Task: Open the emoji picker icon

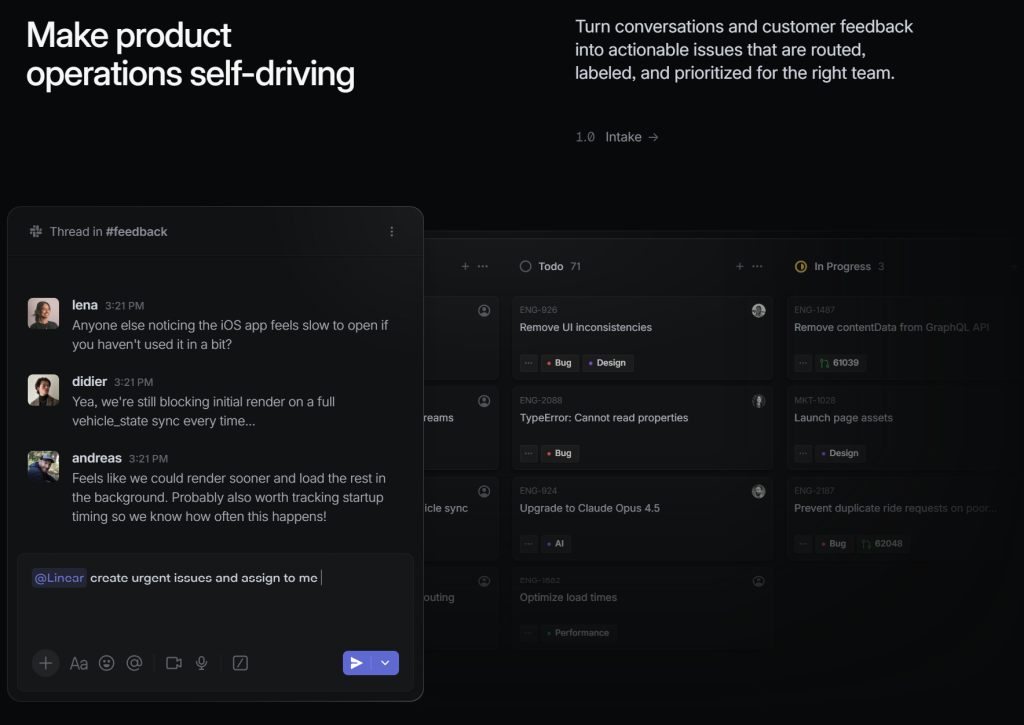Action: (x=106, y=664)
